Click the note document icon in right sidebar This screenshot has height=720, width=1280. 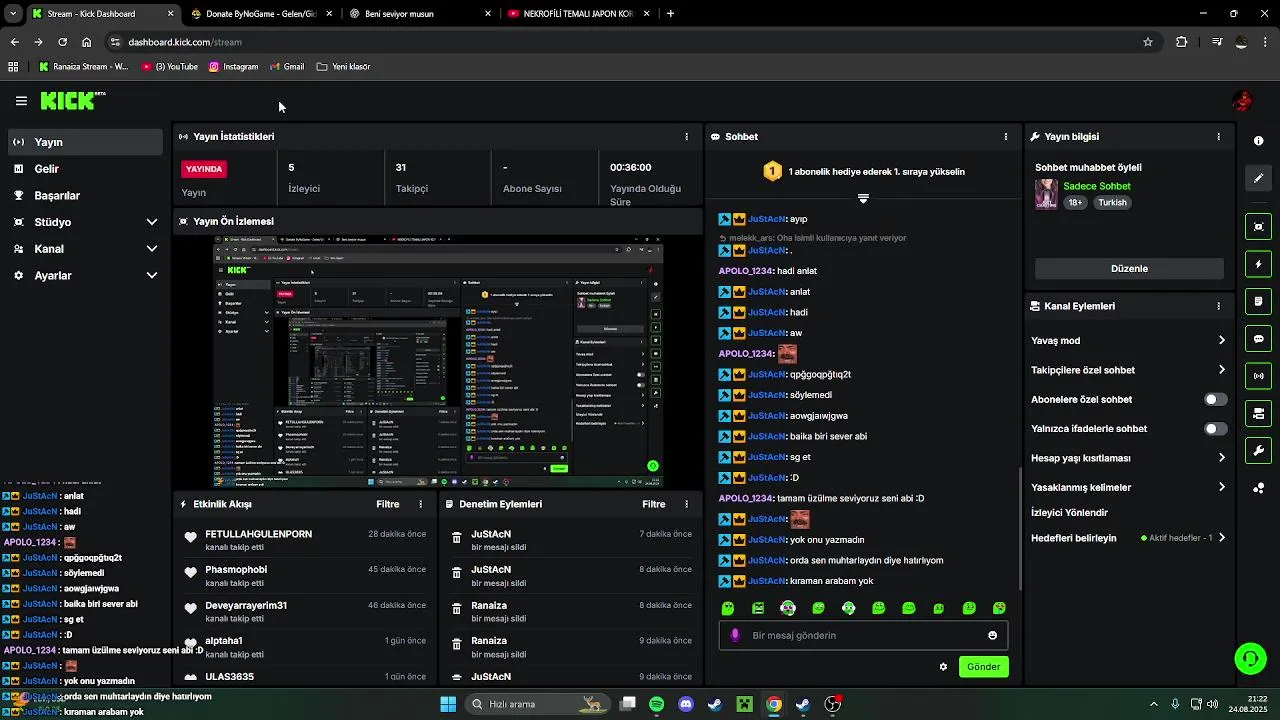pos(1258,301)
